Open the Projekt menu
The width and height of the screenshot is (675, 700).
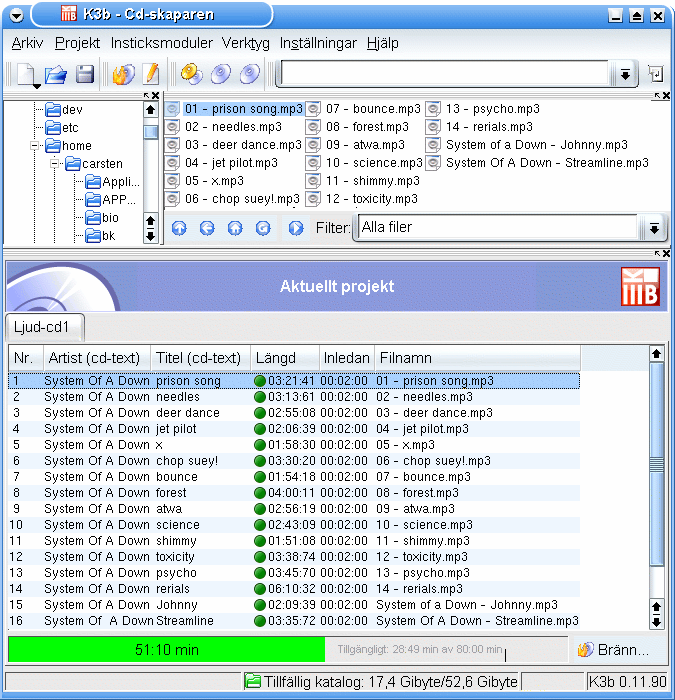(x=77, y=43)
